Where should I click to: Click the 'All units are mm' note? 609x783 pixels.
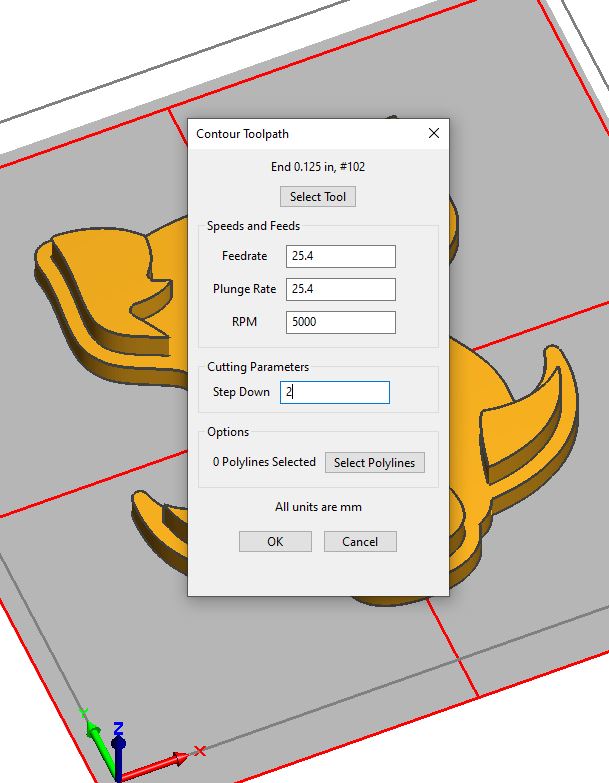(318, 507)
